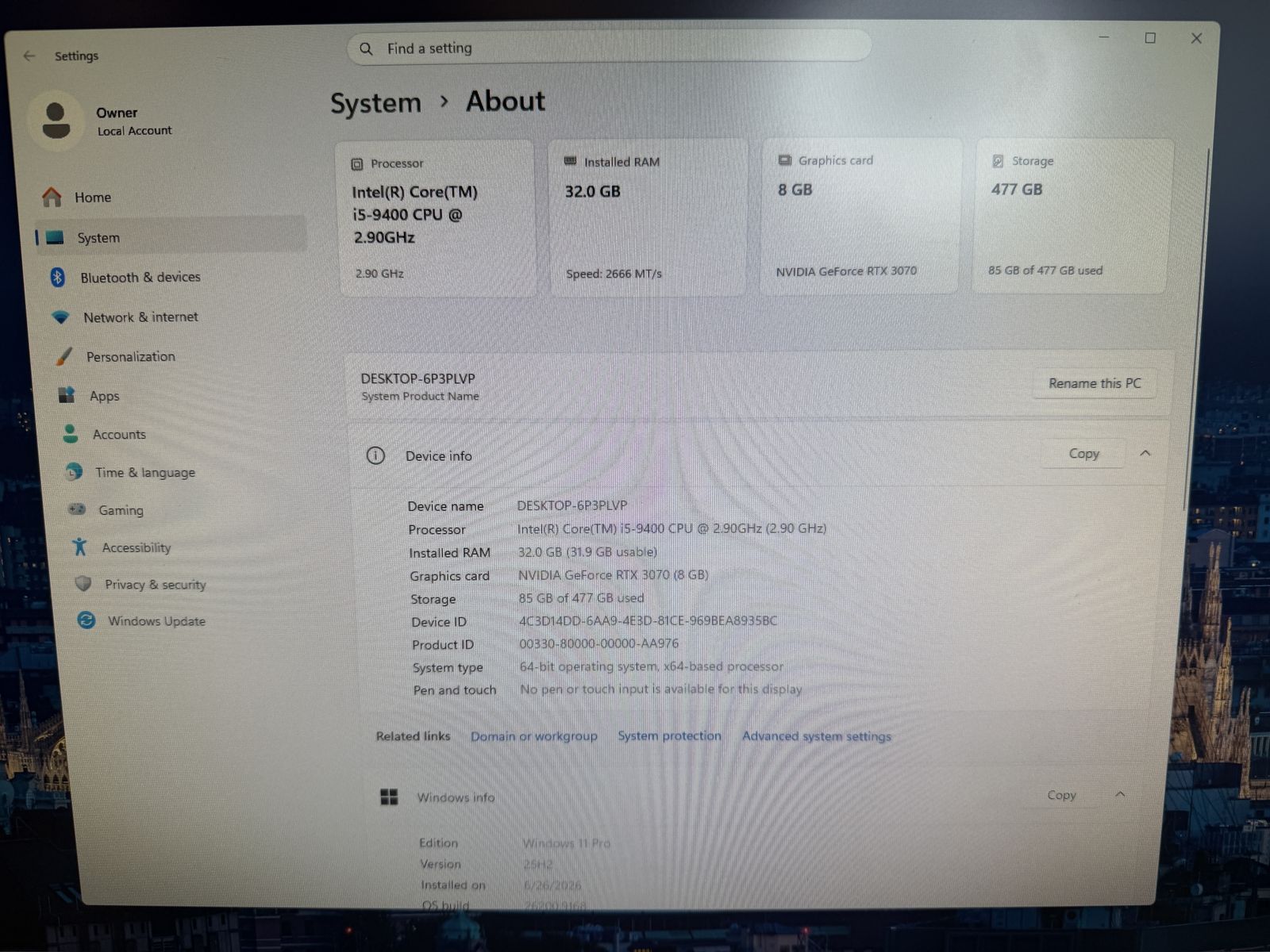Copy the Device info details
Screen dimensions: 1270x952
1083,453
